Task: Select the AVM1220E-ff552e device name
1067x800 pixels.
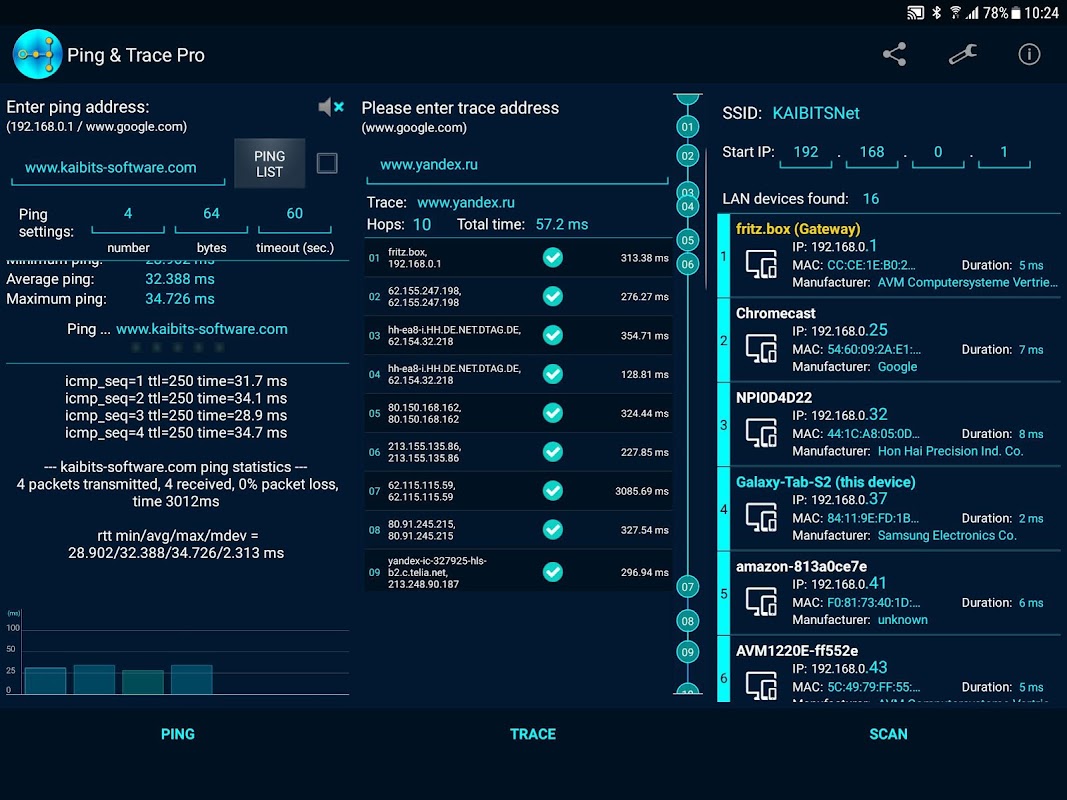Action: coord(797,651)
